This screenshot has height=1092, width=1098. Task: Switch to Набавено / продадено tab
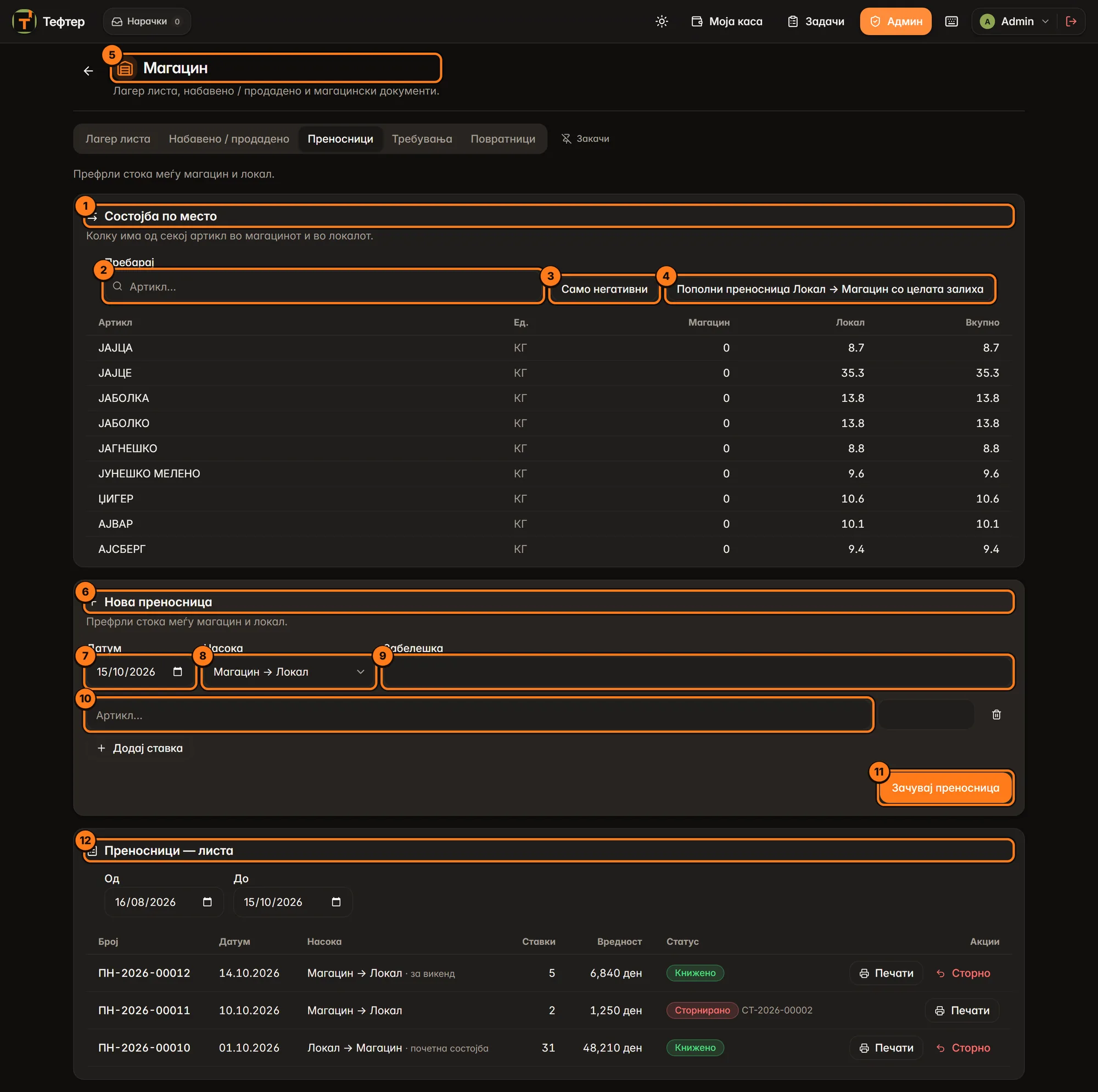coord(229,139)
